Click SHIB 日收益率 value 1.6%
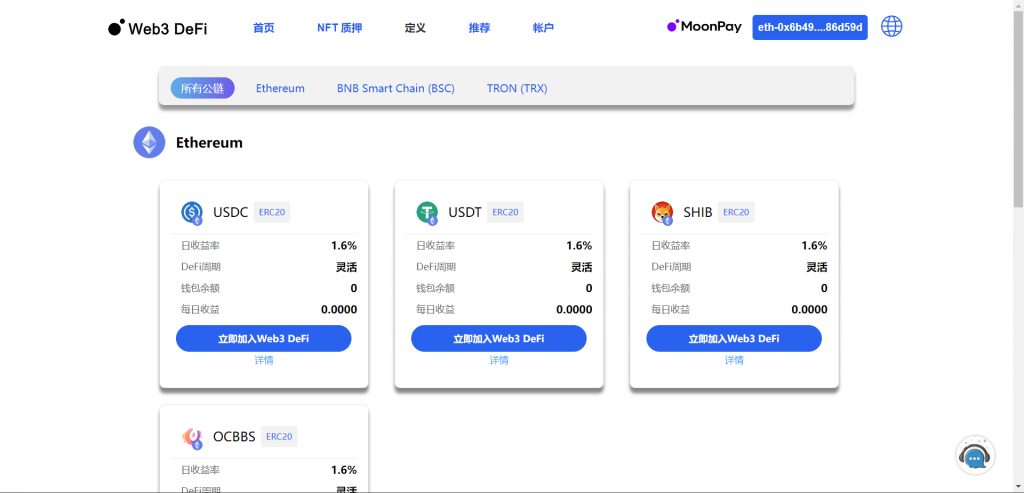This screenshot has height=493, width=1024. [x=814, y=246]
